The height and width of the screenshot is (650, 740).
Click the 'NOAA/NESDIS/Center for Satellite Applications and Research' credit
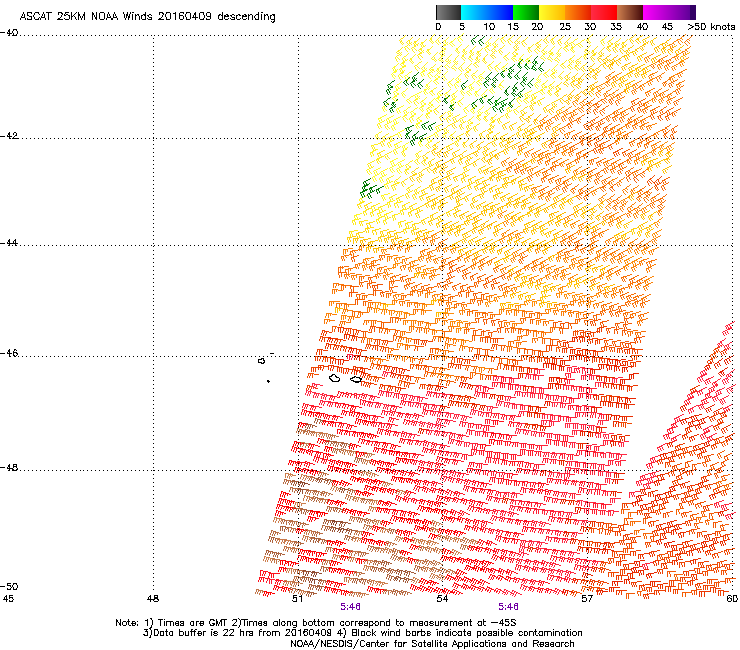pos(432,644)
